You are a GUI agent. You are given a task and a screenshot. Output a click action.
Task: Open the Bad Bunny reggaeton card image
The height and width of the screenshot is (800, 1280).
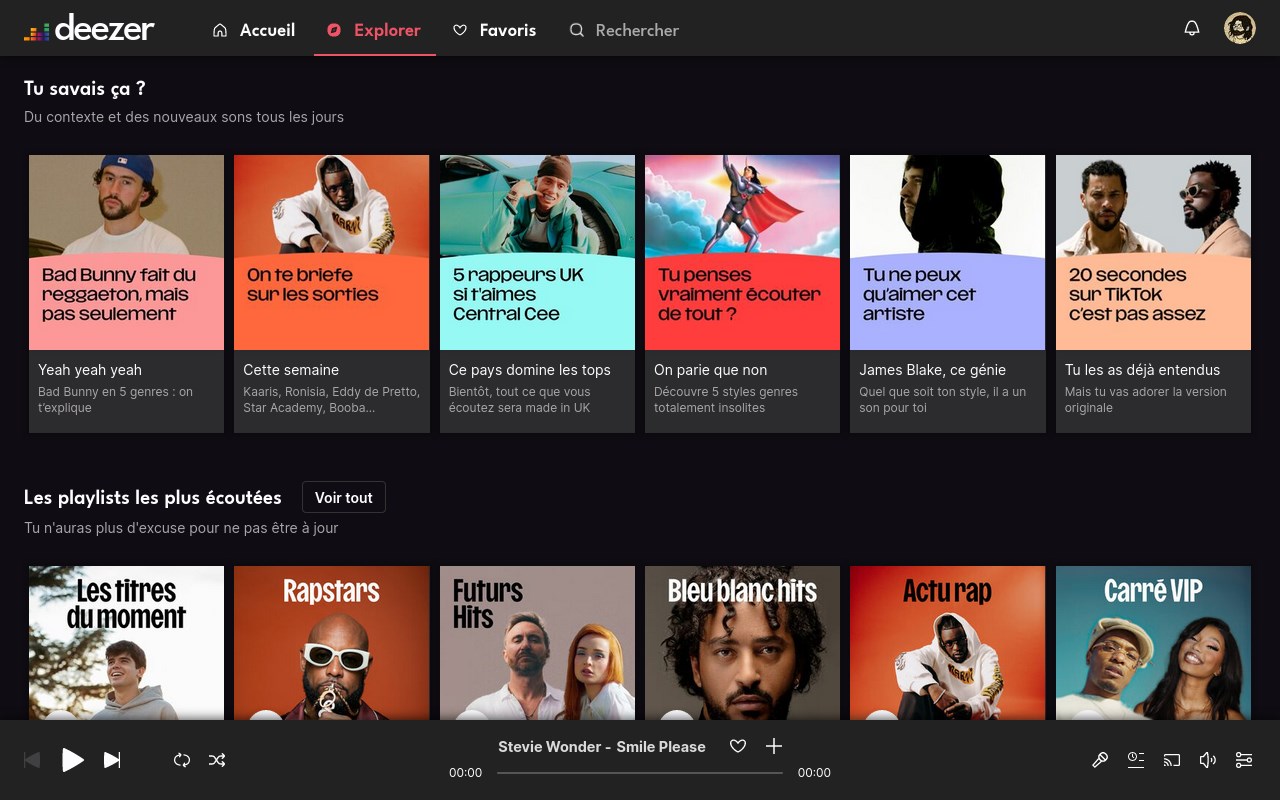126,252
